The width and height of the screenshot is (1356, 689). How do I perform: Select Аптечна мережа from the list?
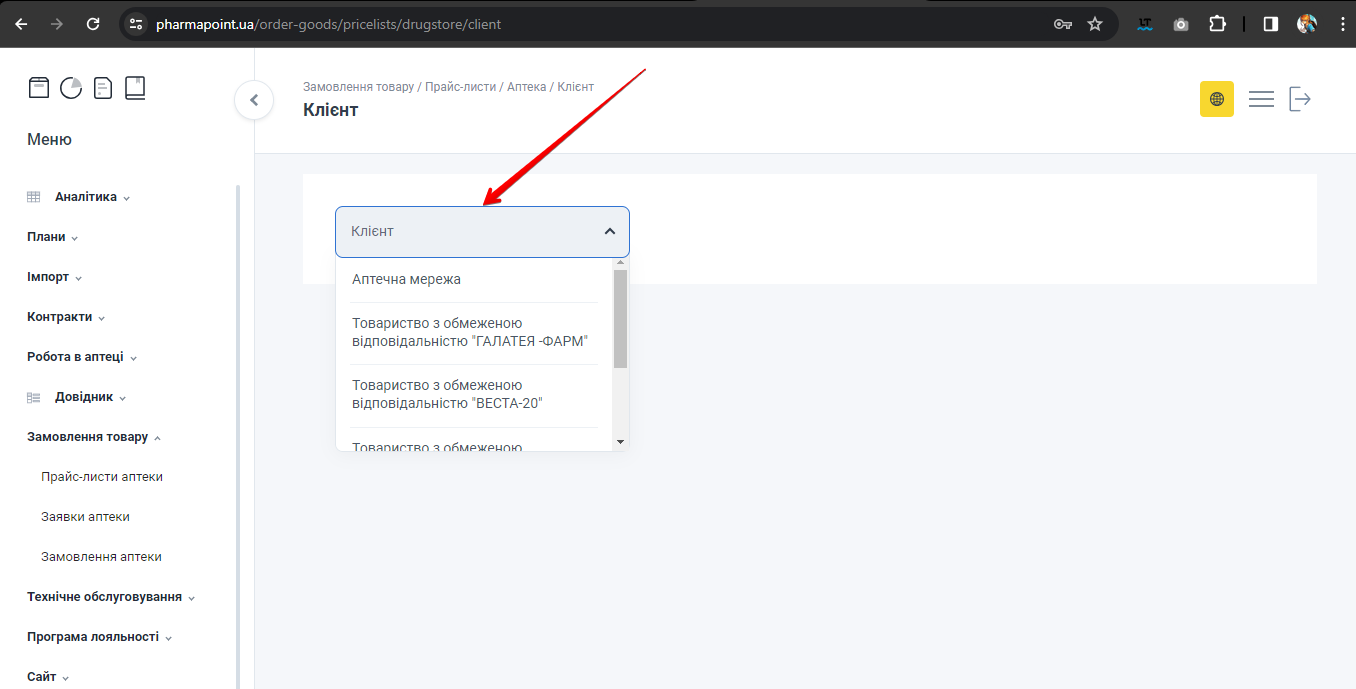pyautogui.click(x=406, y=279)
